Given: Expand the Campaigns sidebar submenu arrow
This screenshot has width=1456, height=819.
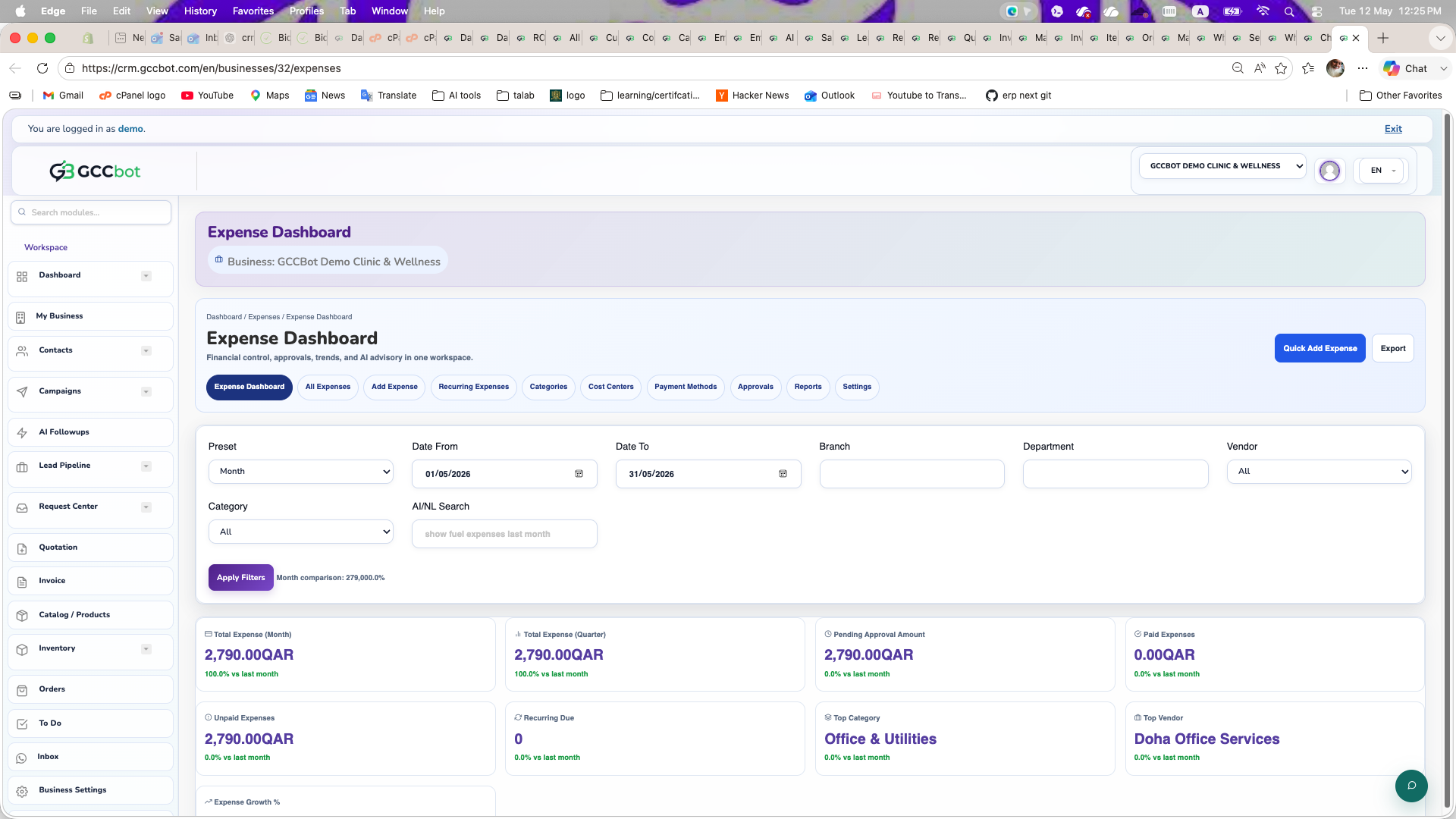Looking at the screenshot, I should pos(146,392).
